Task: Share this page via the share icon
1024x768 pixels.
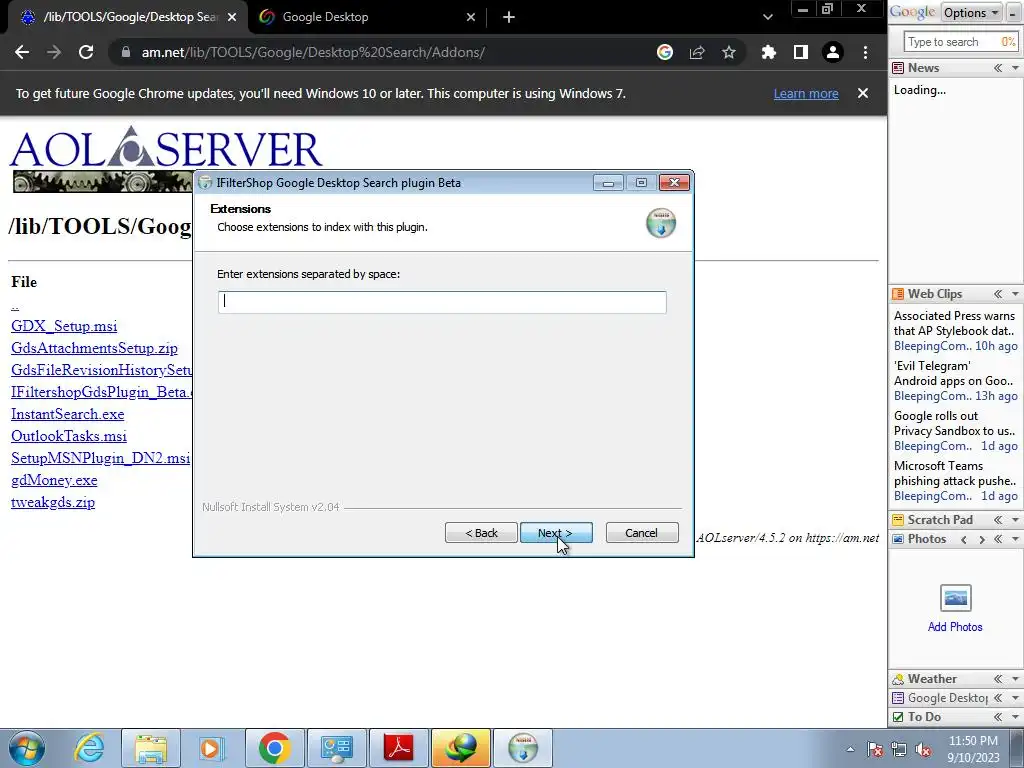Action: 697,52
